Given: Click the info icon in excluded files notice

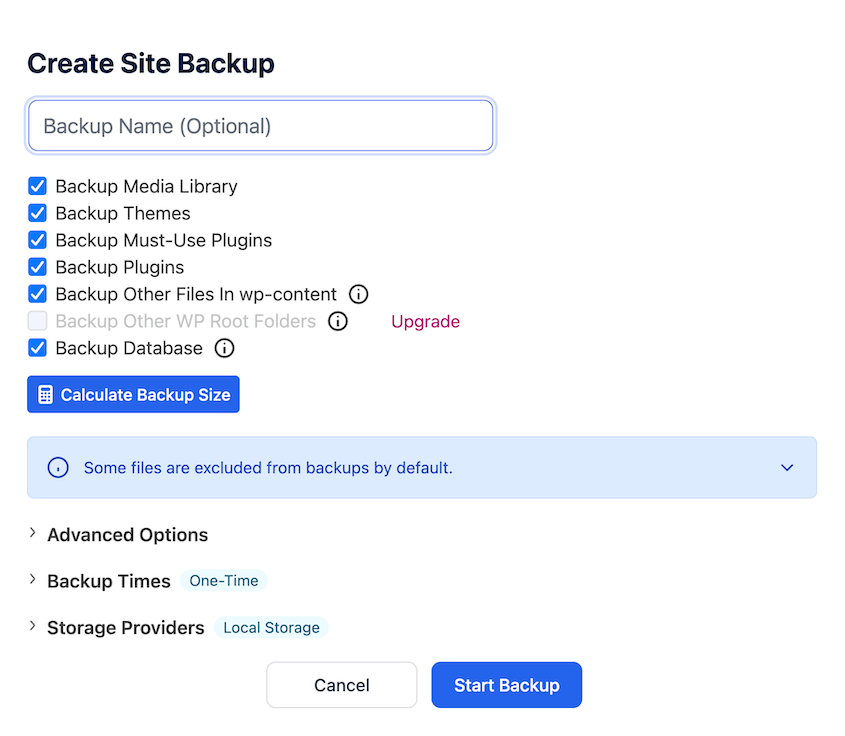Looking at the screenshot, I should [58, 468].
